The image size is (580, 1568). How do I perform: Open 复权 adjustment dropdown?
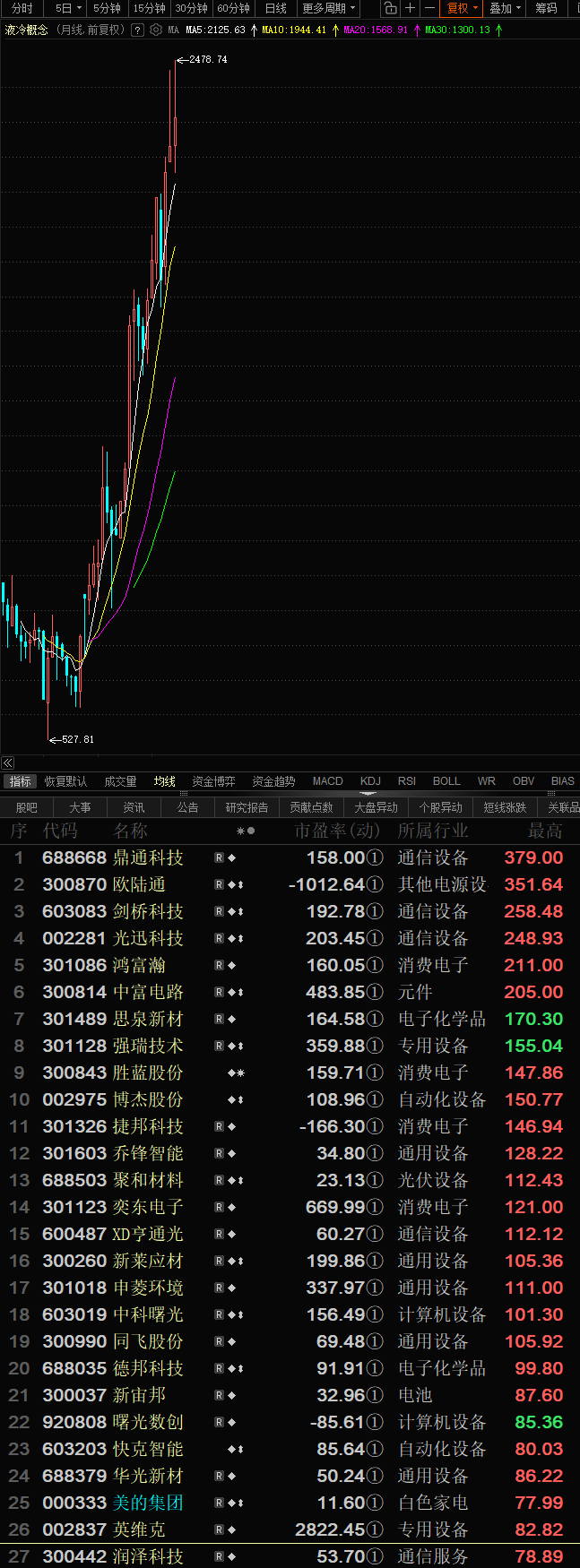(x=462, y=8)
